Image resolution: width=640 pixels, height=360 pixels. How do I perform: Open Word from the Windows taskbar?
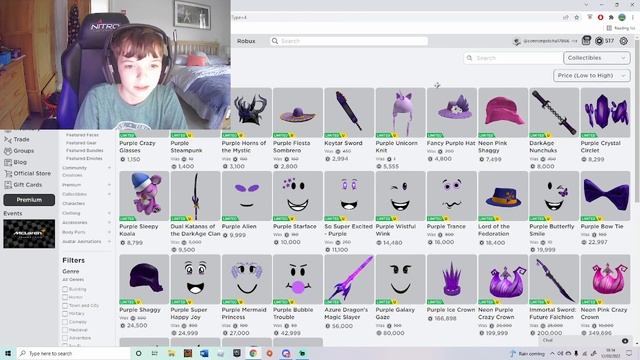pos(204,353)
